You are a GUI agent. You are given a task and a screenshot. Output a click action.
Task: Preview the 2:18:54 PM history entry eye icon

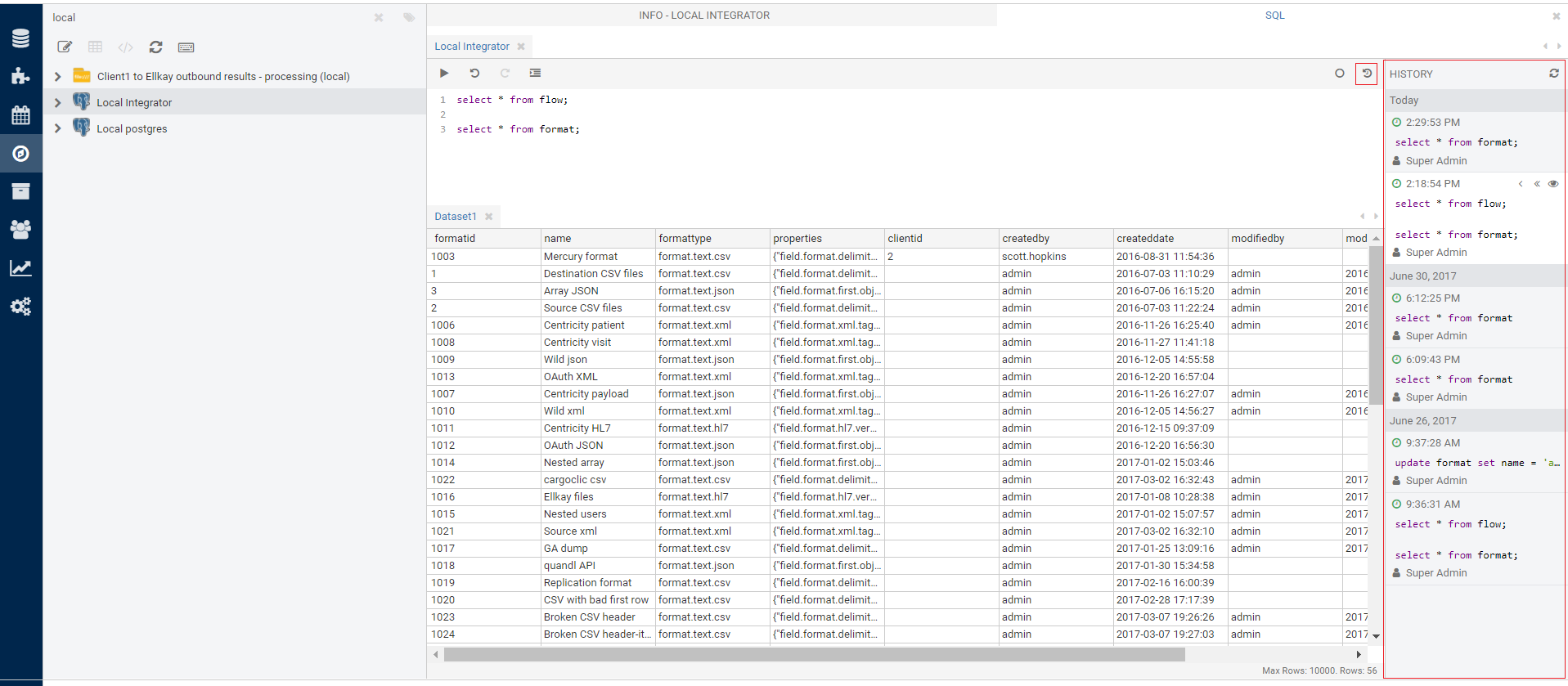(x=1553, y=184)
